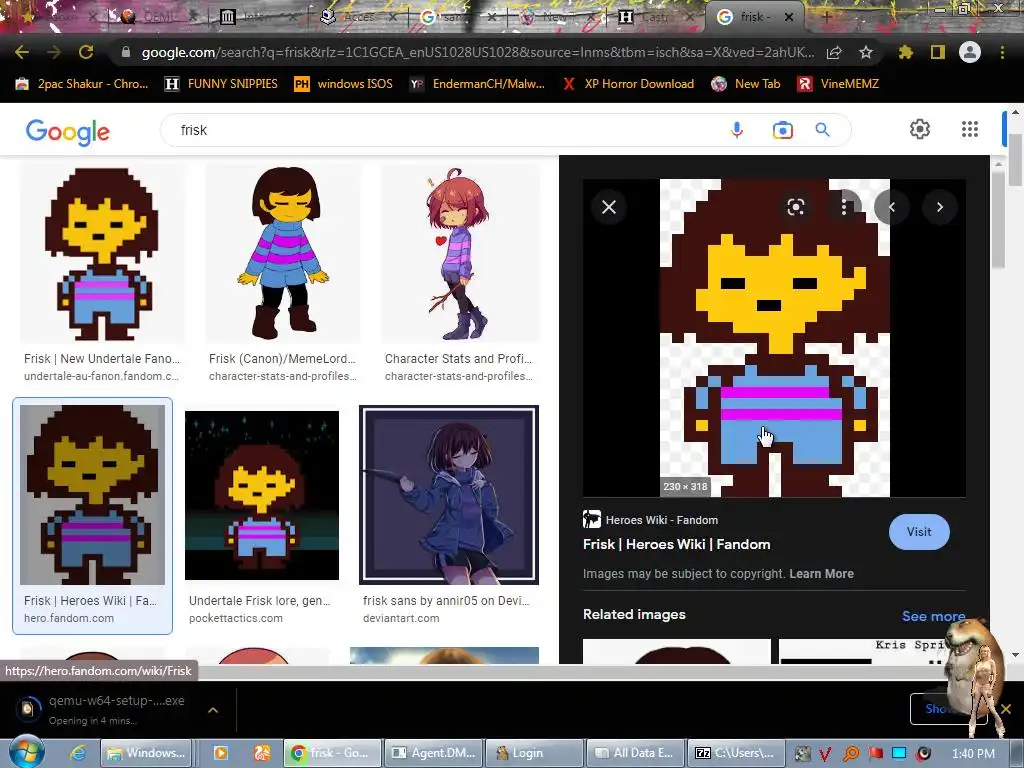Open the EndermanCH/Malw... bookmark
1024x768 pixels.
pyautogui.click(x=477, y=84)
